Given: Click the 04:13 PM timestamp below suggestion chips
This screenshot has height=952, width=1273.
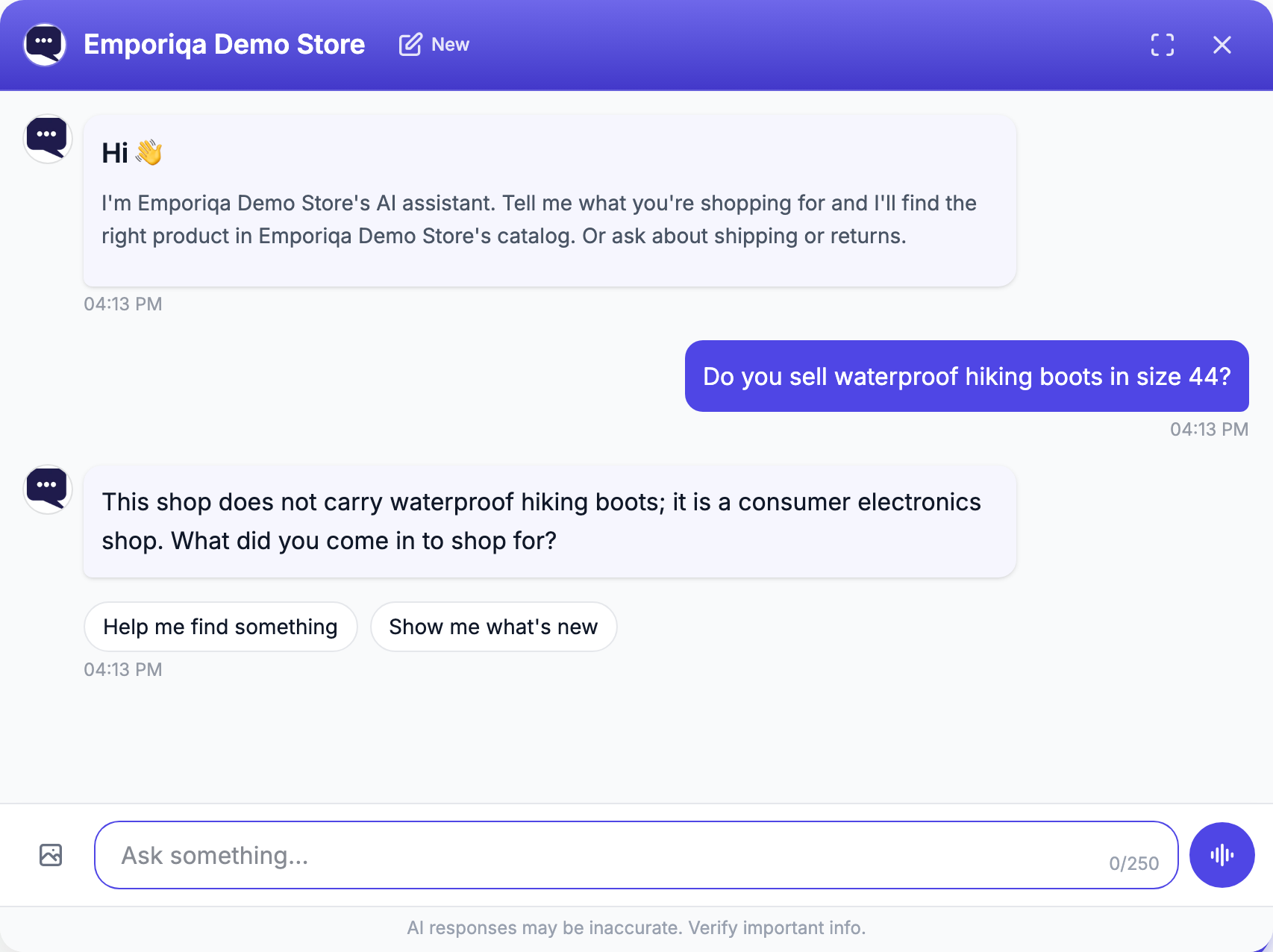Looking at the screenshot, I should click(123, 669).
